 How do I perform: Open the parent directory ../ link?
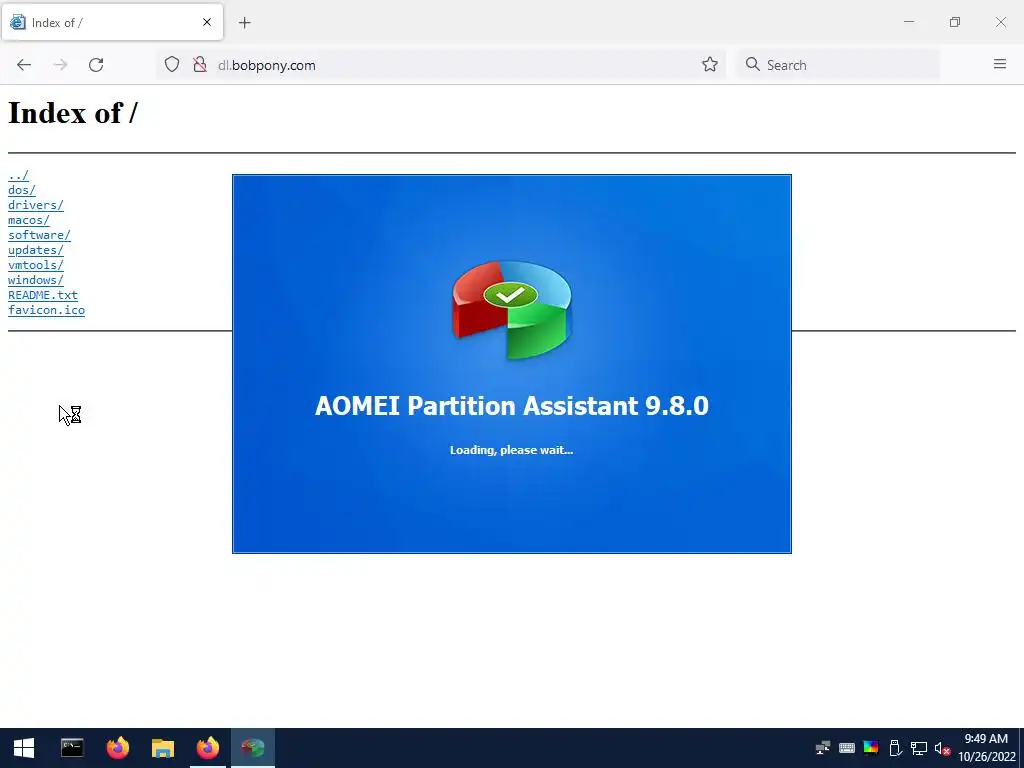click(18, 175)
